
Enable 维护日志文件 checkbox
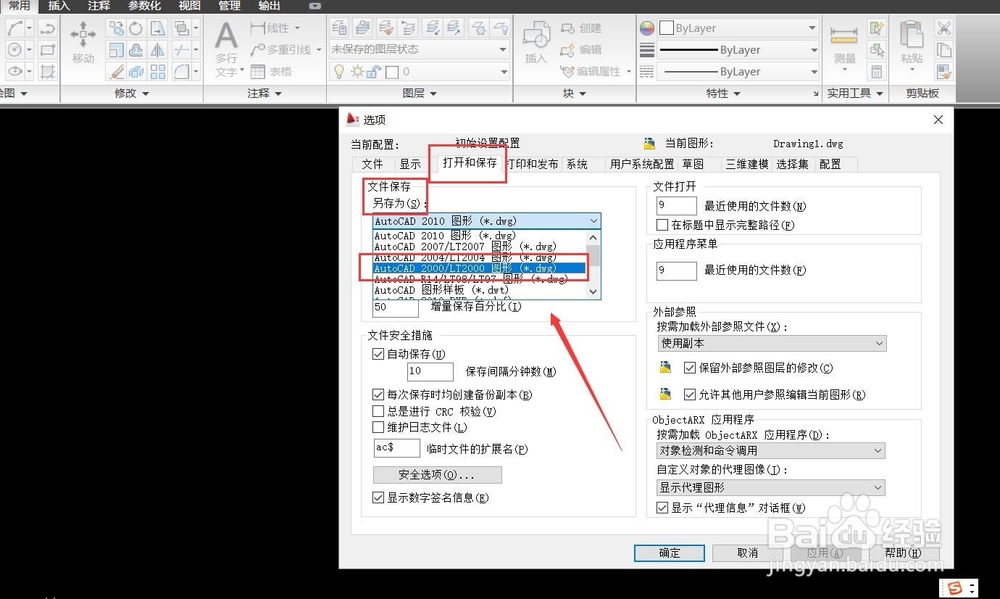click(x=378, y=427)
